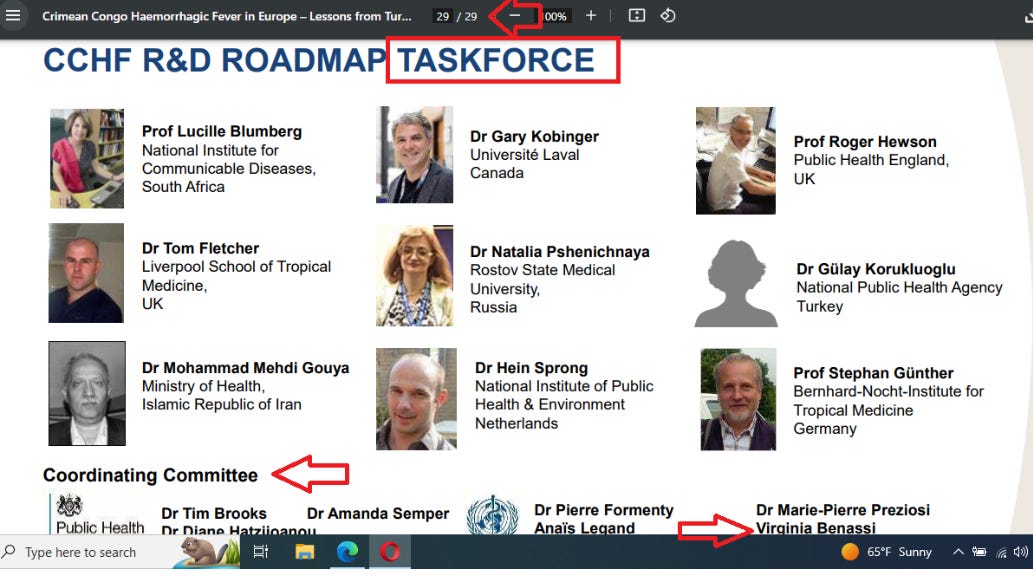Click the name 'Dr Natalia Pshenichnaya'
This screenshot has height=576, width=1033.
[560, 252]
